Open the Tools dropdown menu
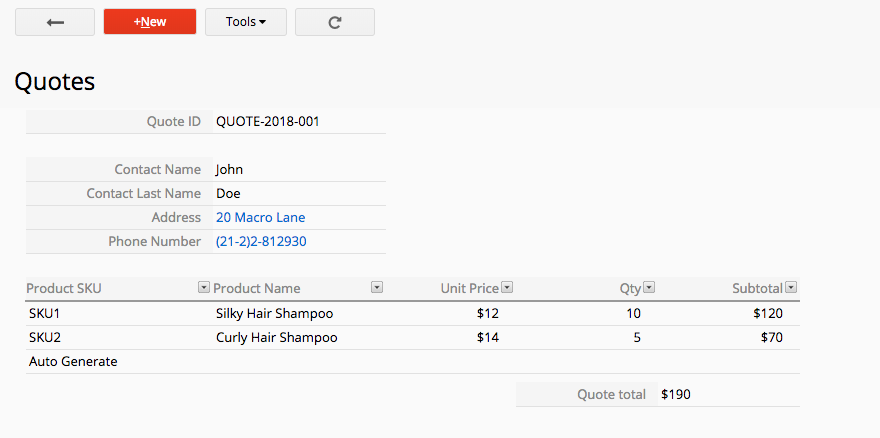Viewport: 880px width, 438px height. 246,22
